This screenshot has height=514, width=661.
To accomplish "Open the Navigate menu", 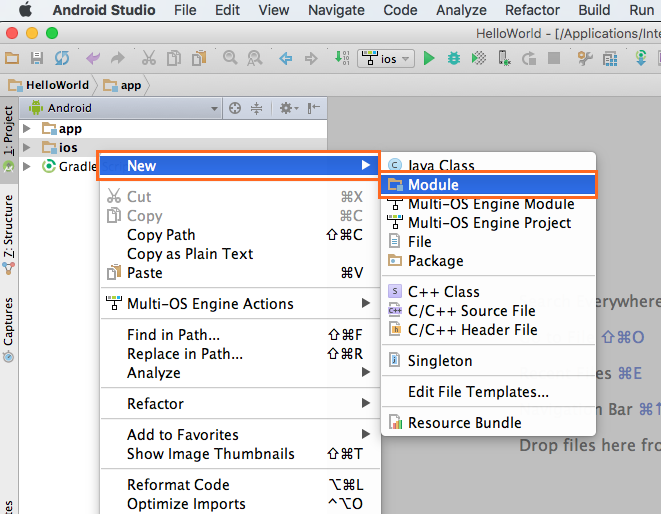I will 336,10.
